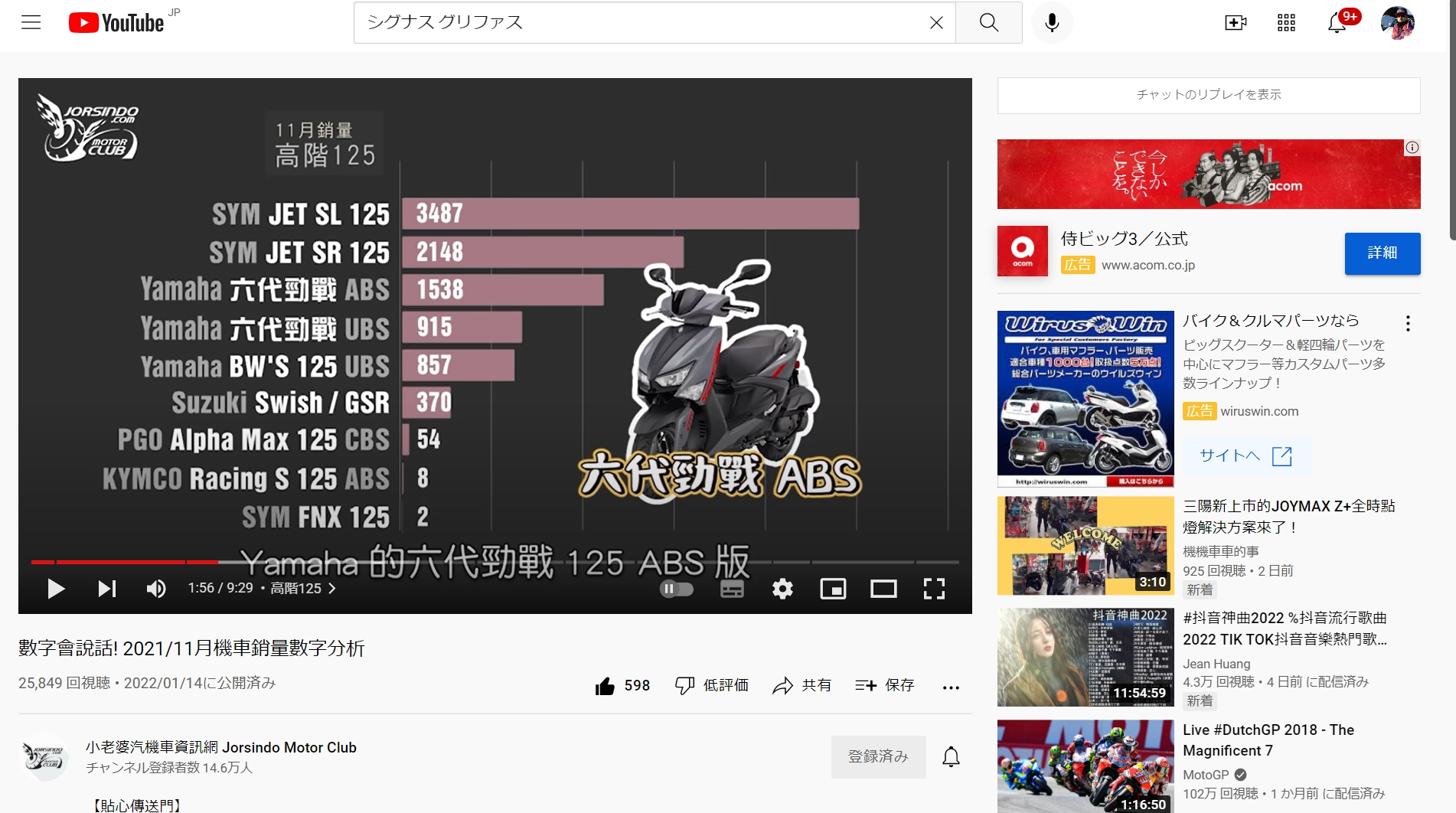
Task: Open the YouTube apps grid
Action: pyautogui.click(x=1286, y=22)
